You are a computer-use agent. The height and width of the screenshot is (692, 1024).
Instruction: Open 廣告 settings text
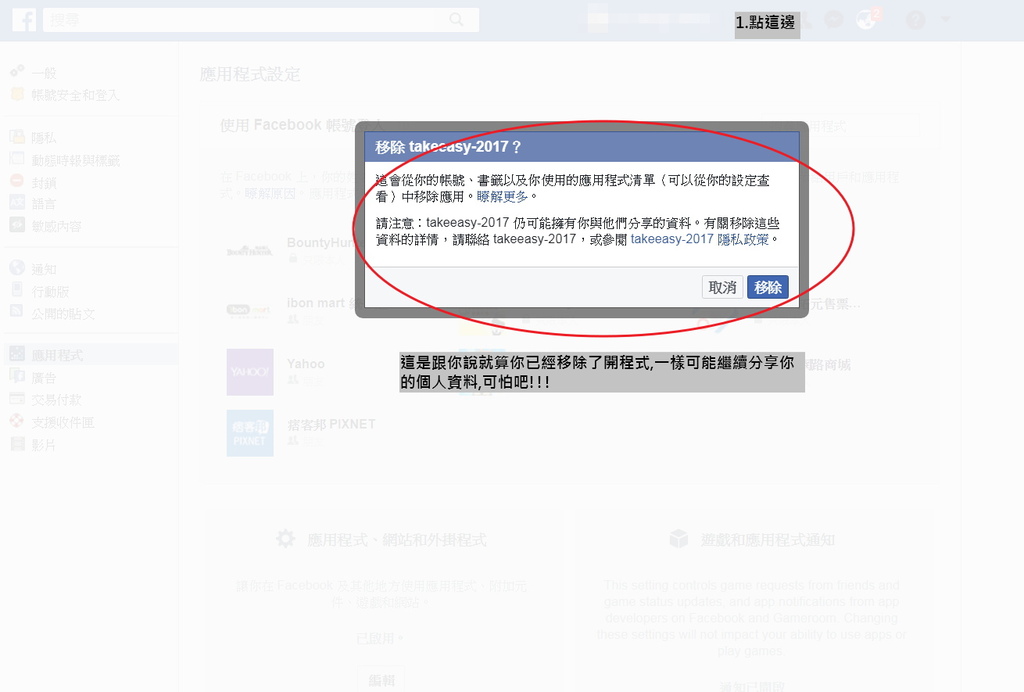coord(44,378)
